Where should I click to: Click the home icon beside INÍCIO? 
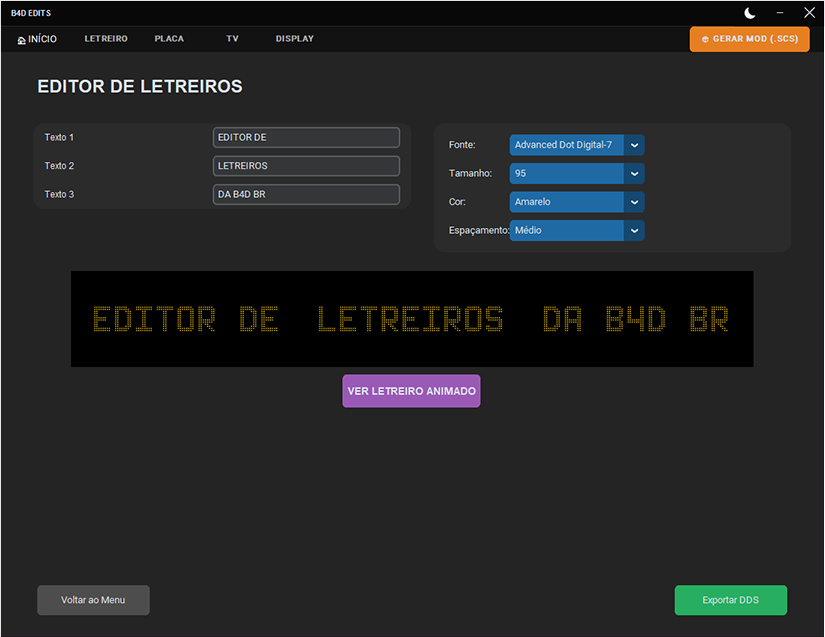pos(22,40)
